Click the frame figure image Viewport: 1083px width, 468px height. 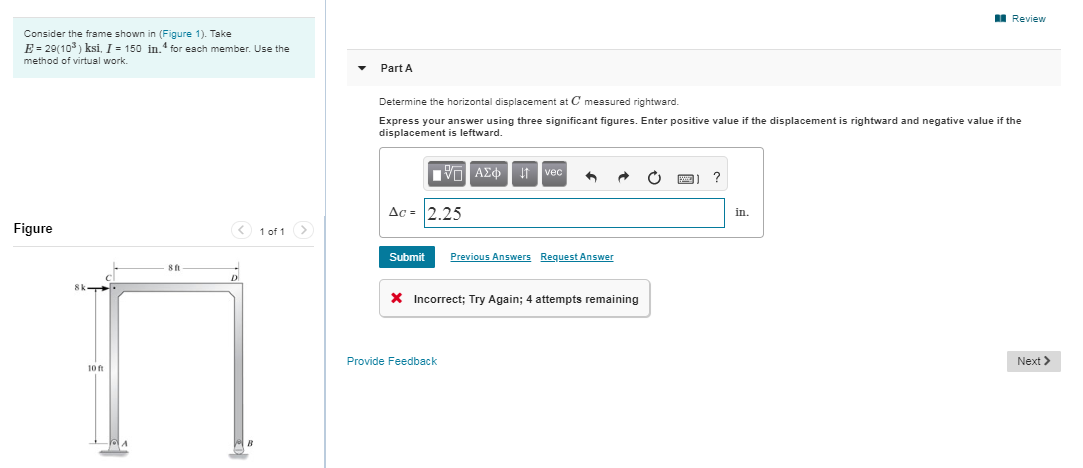pos(166,360)
